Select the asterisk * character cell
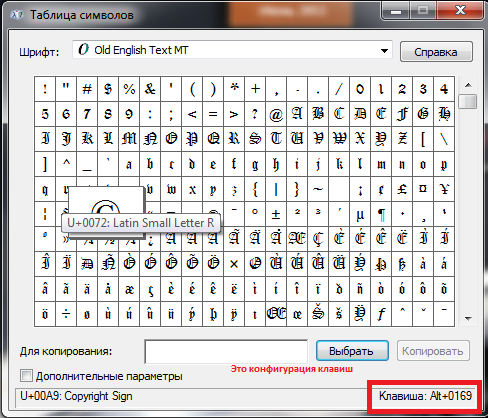This screenshot has height=418, width=488. pos(234,89)
